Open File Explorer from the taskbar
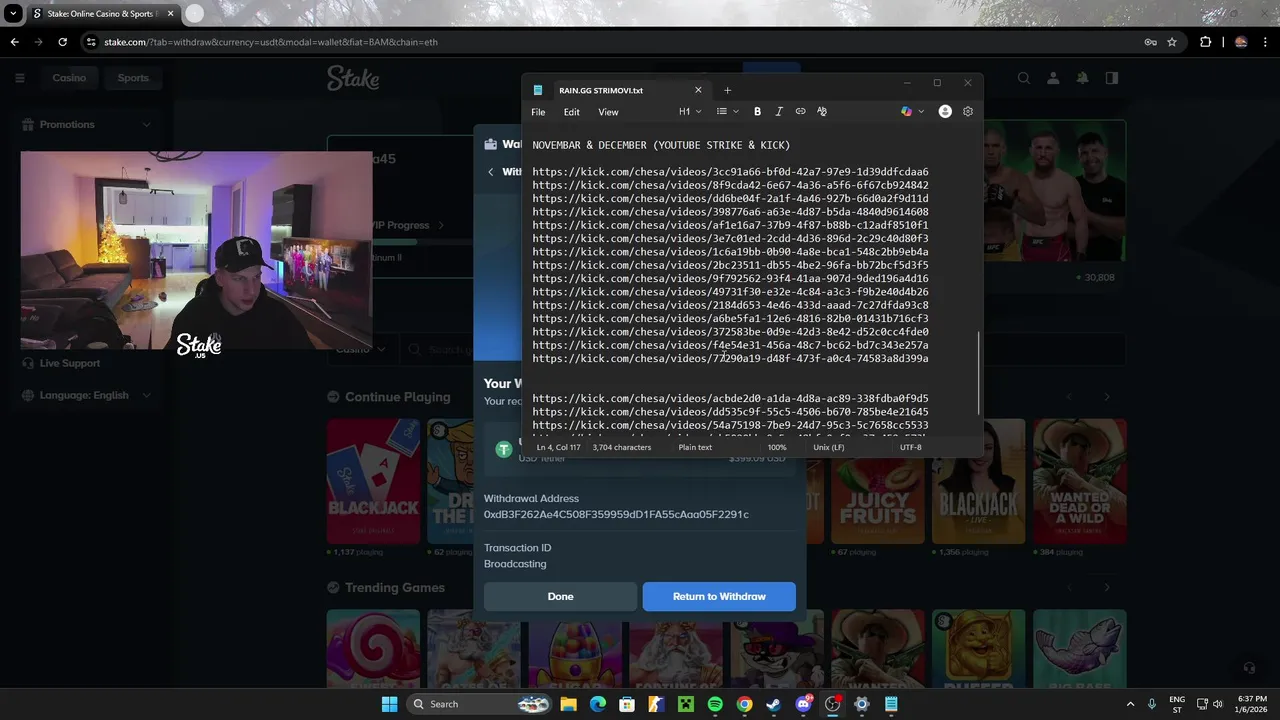Image resolution: width=1280 pixels, height=720 pixels. click(x=568, y=704)
